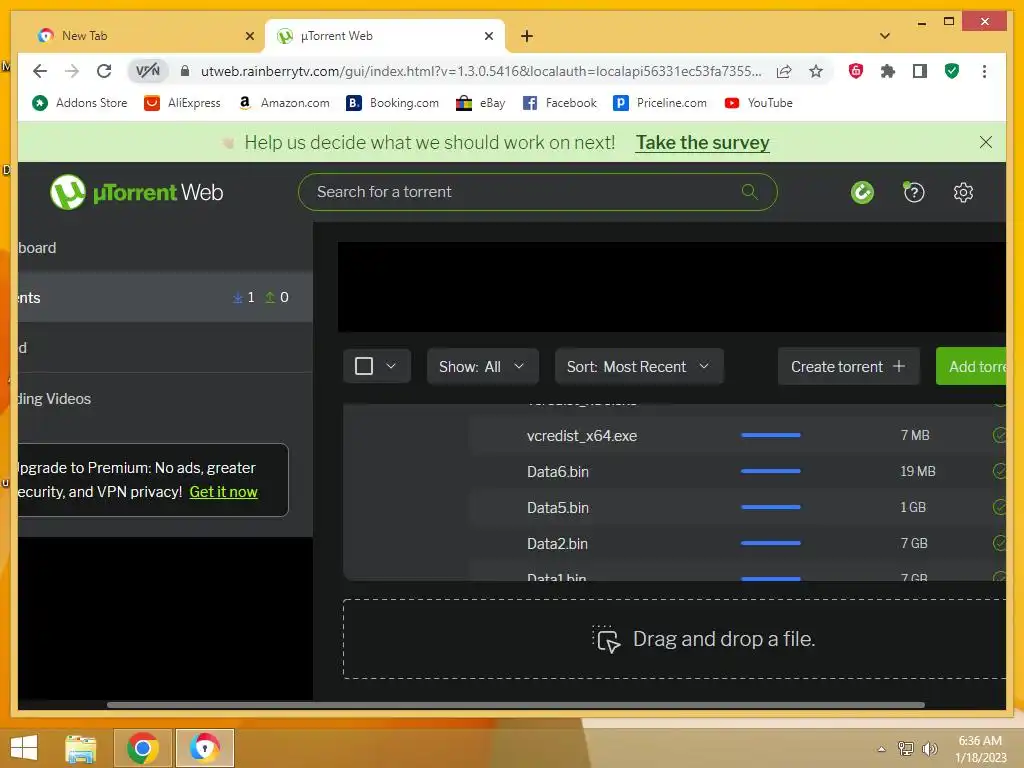This screenshot has width=1024, height=768.
Task: Select the Data2.bin file row
Action: click(738, 543)
